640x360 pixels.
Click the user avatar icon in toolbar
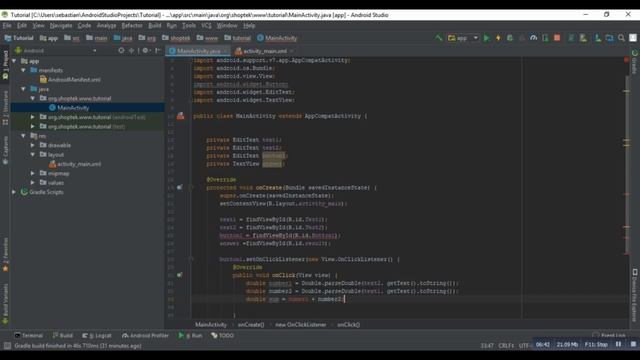coord(633,38)
